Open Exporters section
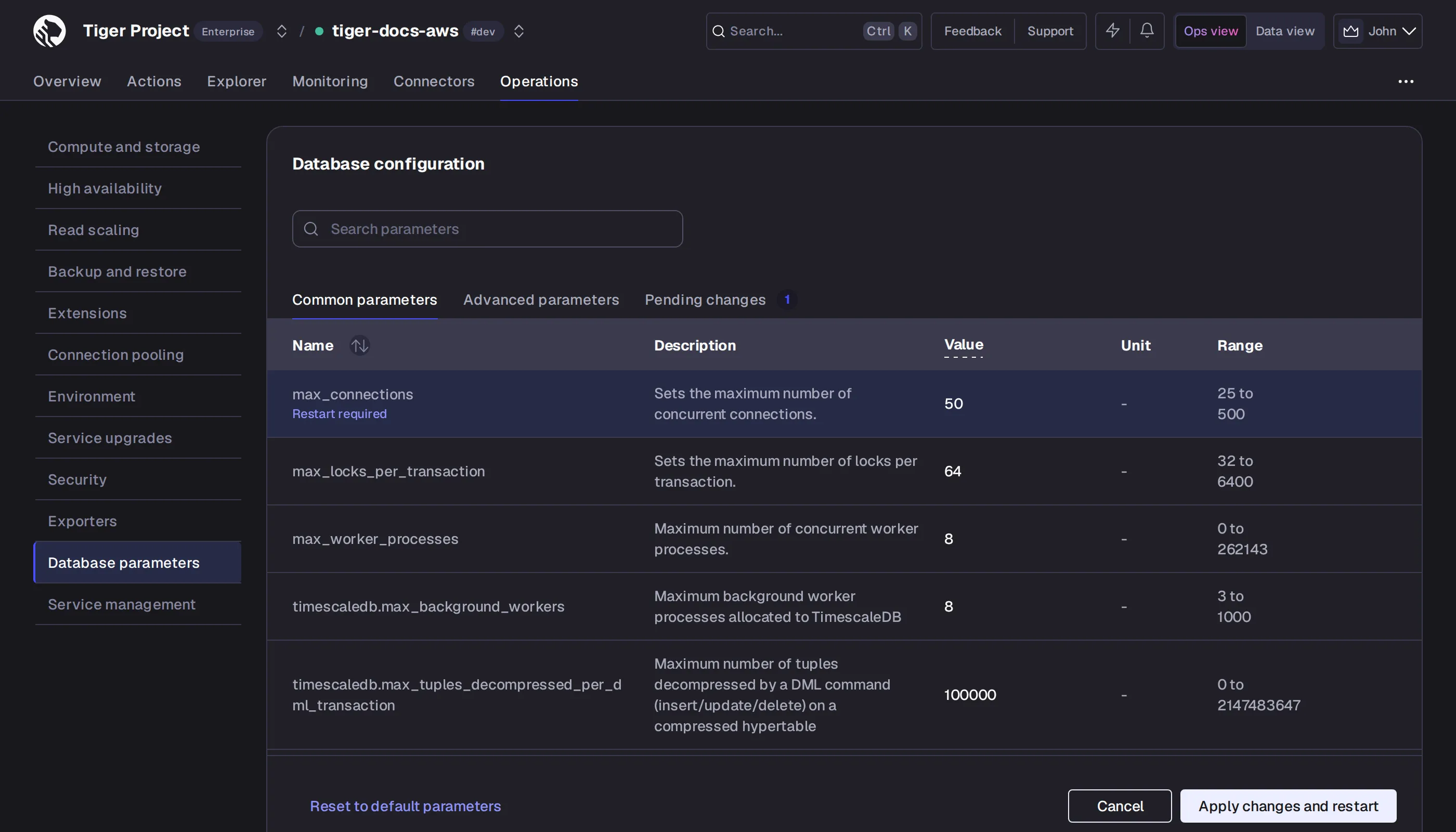Screen dimensions: 1456x832 click(x=138, y=521)
